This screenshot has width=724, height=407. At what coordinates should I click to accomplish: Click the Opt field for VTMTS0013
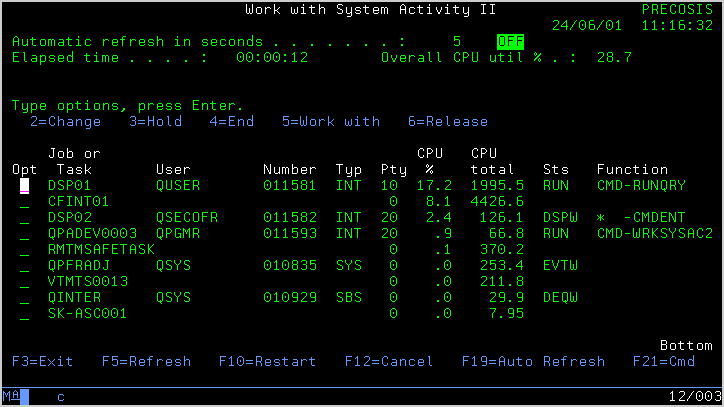click(24, 282)
